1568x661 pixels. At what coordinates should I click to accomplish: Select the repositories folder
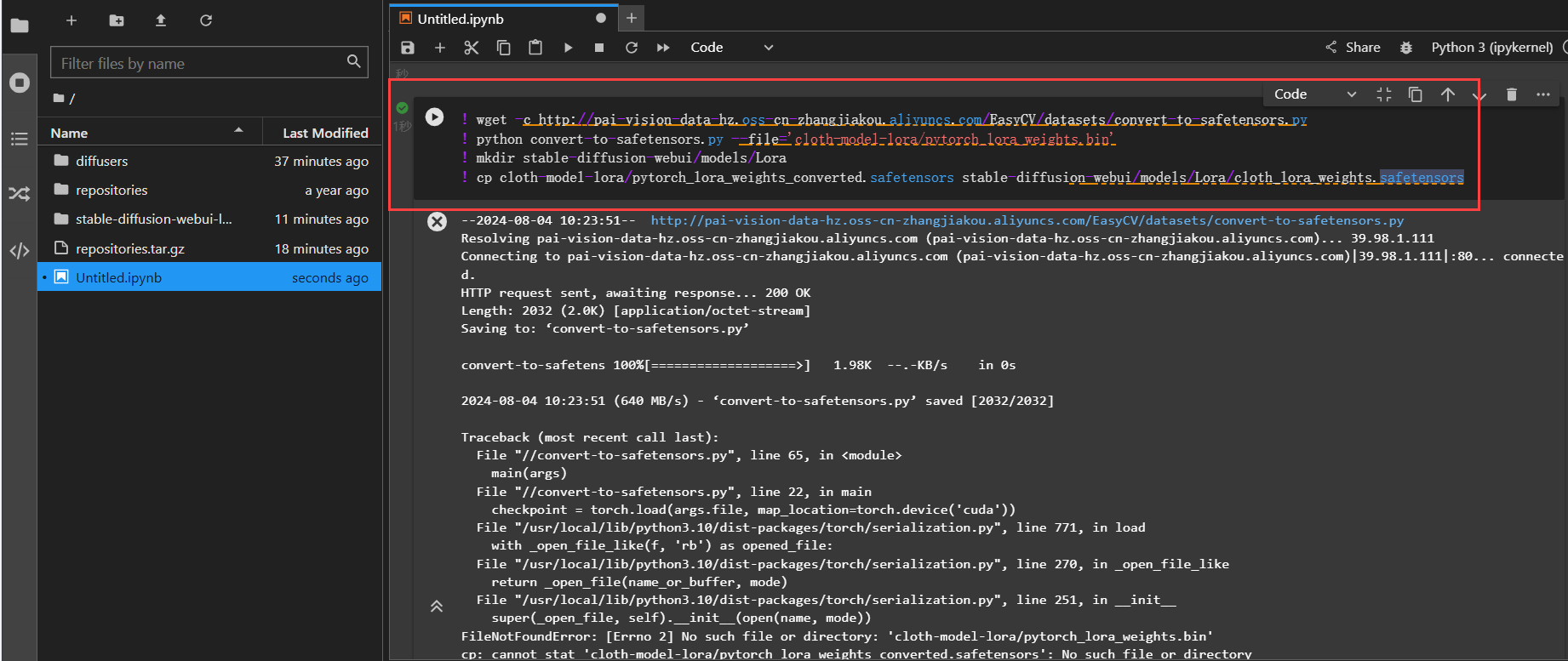click(x=209, y=190)
